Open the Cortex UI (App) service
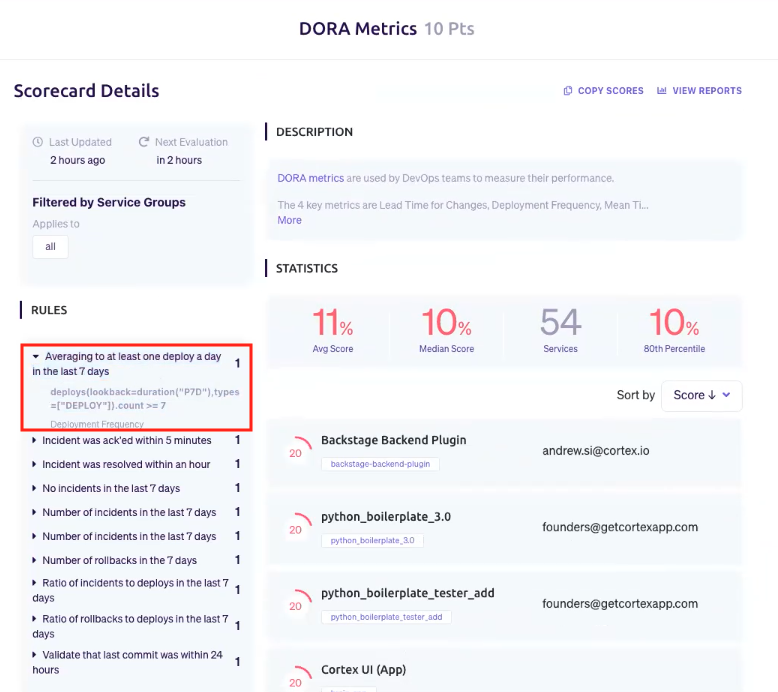778x692 pixels. (363, 670)
